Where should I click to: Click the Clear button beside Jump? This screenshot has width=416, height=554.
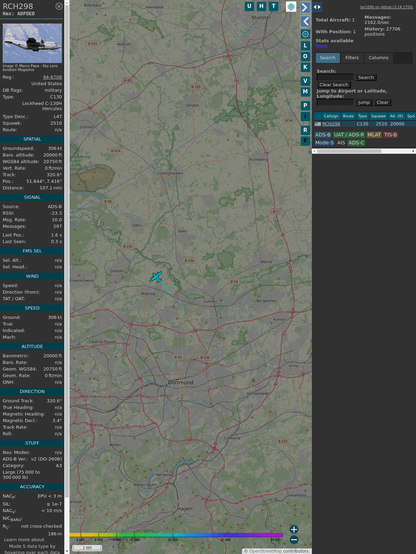coord(382,102)
